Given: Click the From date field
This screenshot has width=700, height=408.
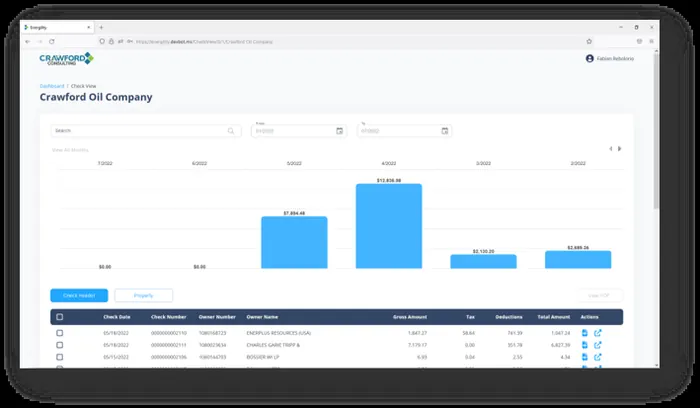Looking at the screenshot, I should pos(299,131).
